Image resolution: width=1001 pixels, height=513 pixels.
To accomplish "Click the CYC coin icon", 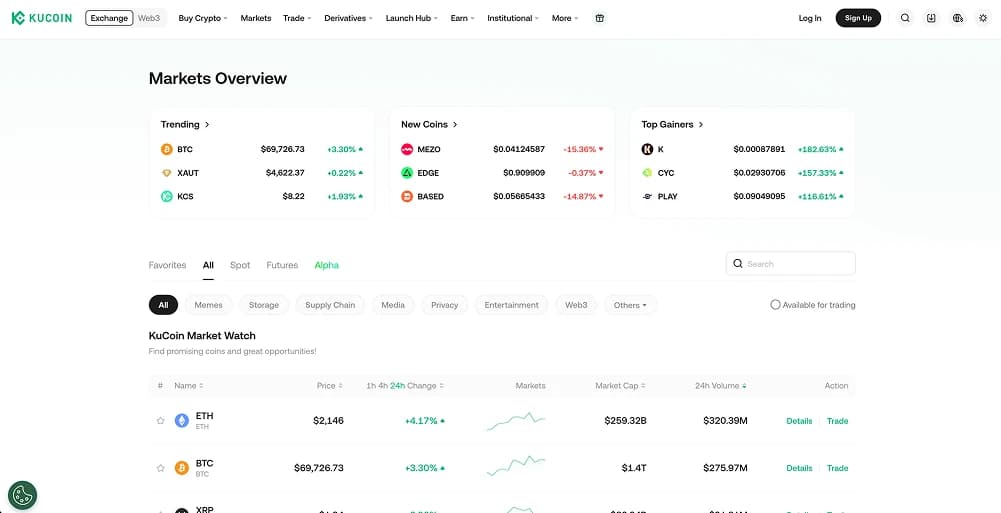I will 647,173.
